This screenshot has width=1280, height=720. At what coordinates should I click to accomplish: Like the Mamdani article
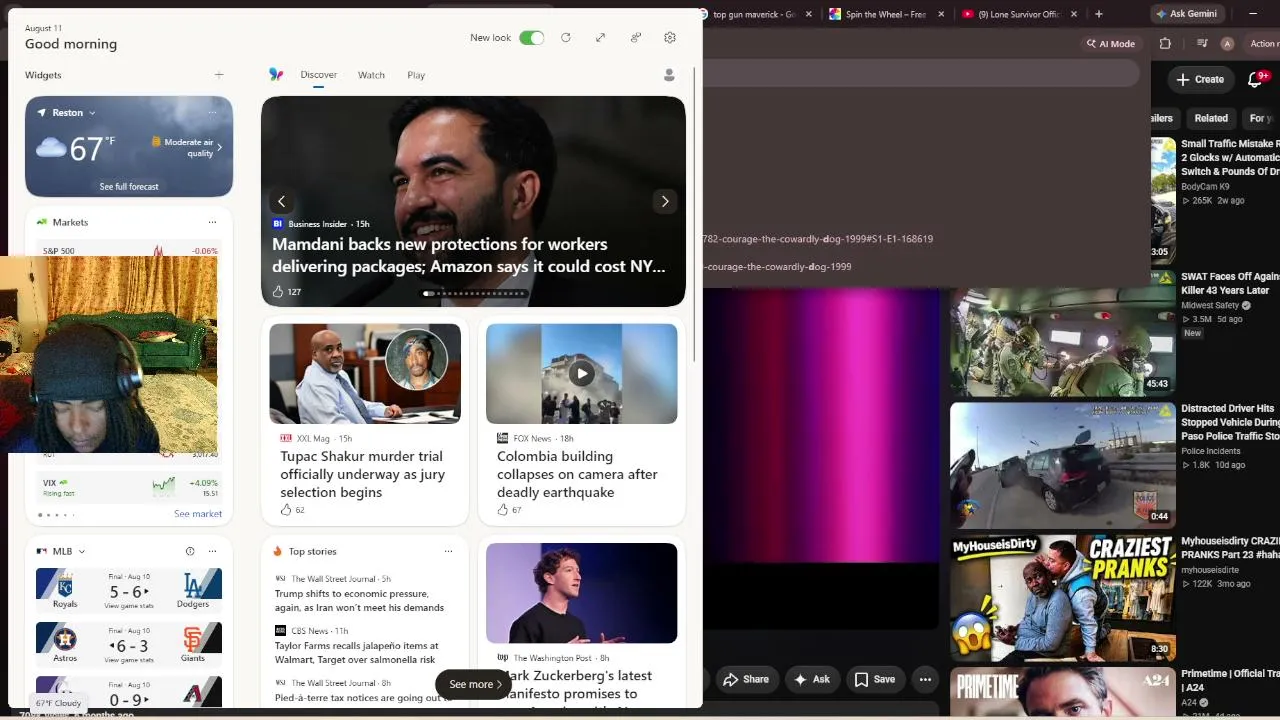click(x=279, y=292)
